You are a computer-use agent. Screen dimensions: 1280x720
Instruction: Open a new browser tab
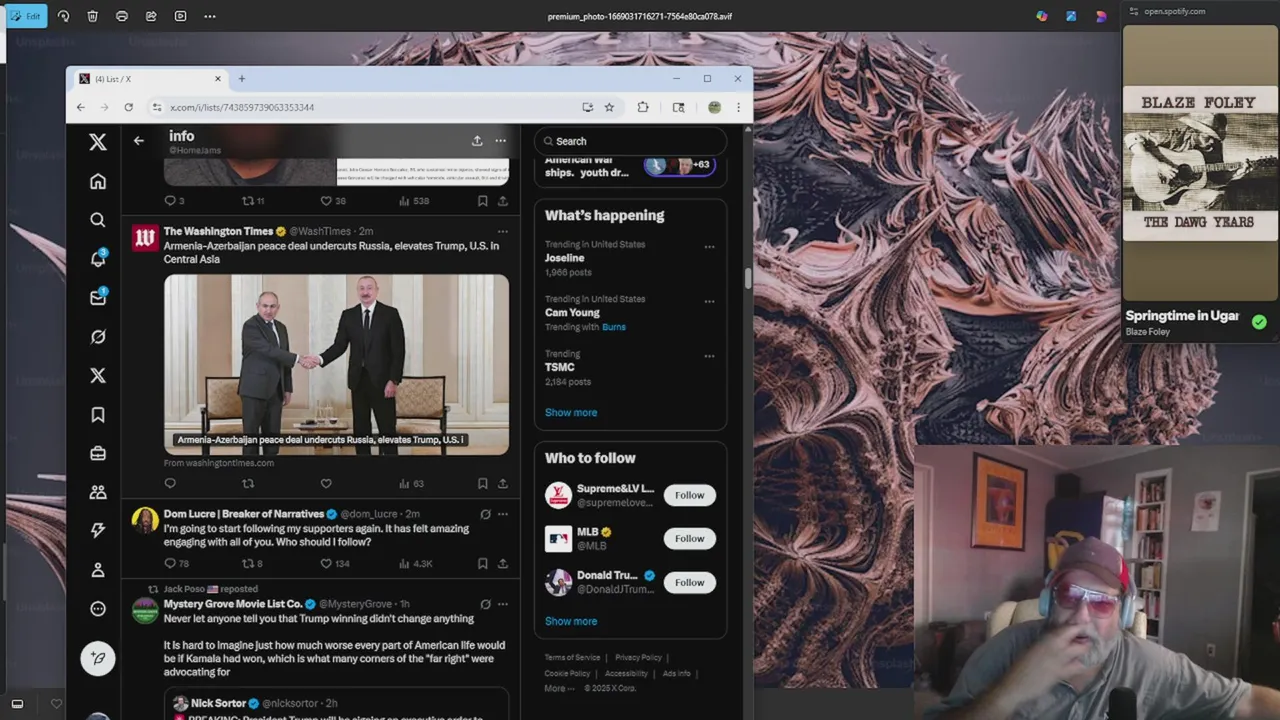[241, 79]
